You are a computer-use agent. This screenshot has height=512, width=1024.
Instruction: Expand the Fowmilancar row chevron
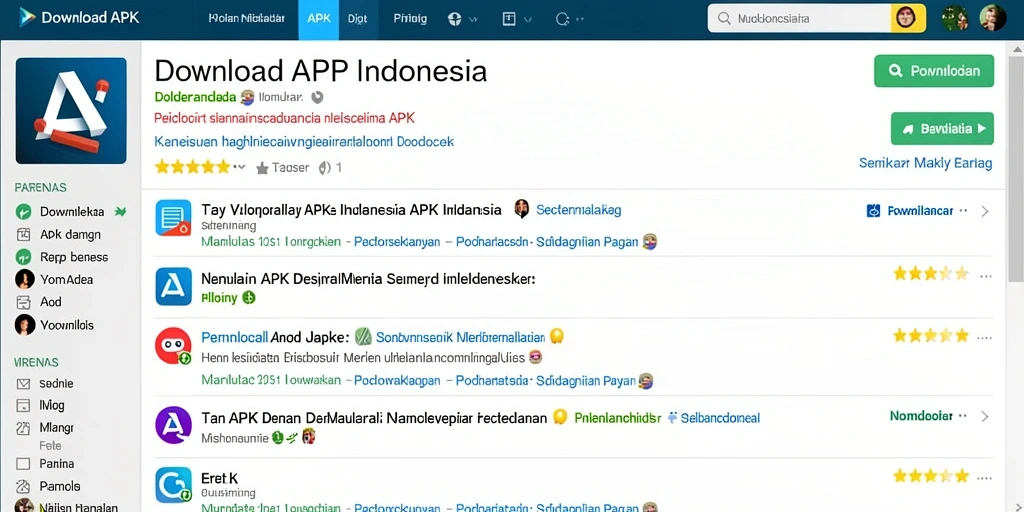985,211
